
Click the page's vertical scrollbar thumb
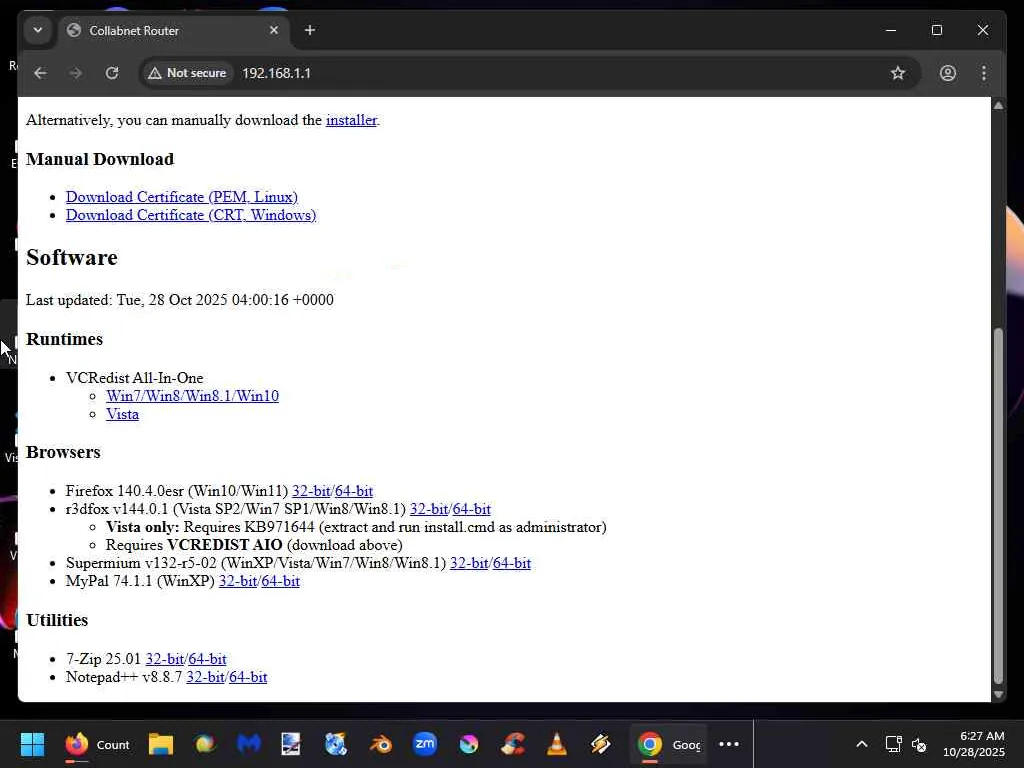pos(998,506)
